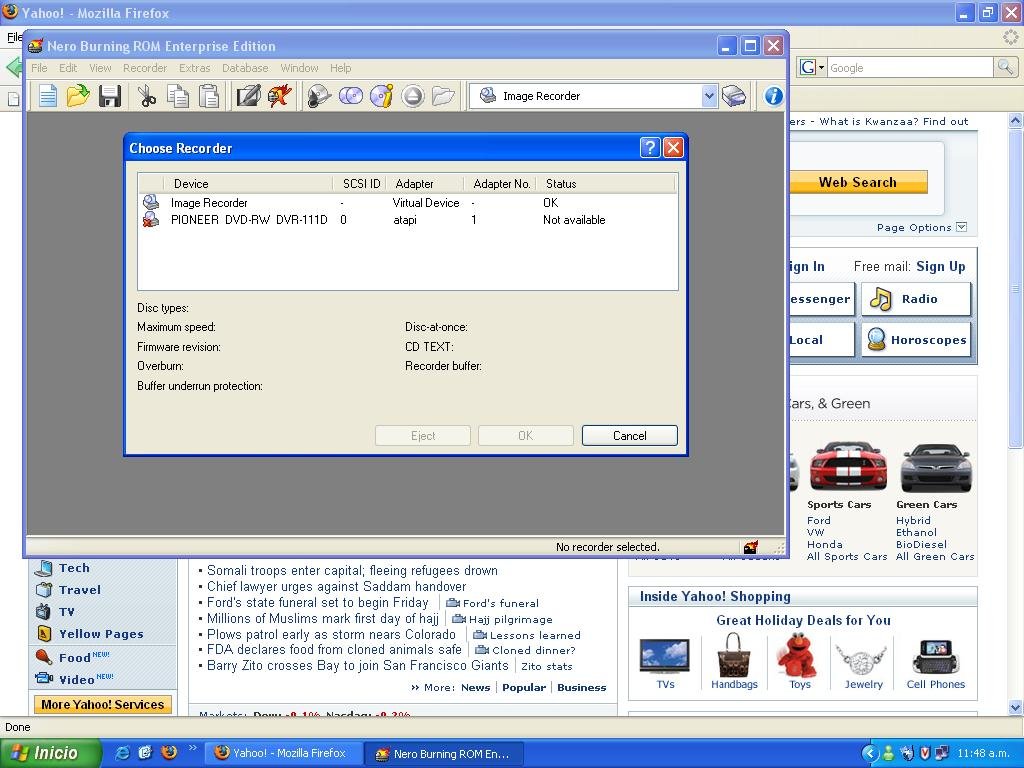Click the Image Recorder device icon in list
The width and height of the screenshot is (1024, 768).
coord(151,202)
